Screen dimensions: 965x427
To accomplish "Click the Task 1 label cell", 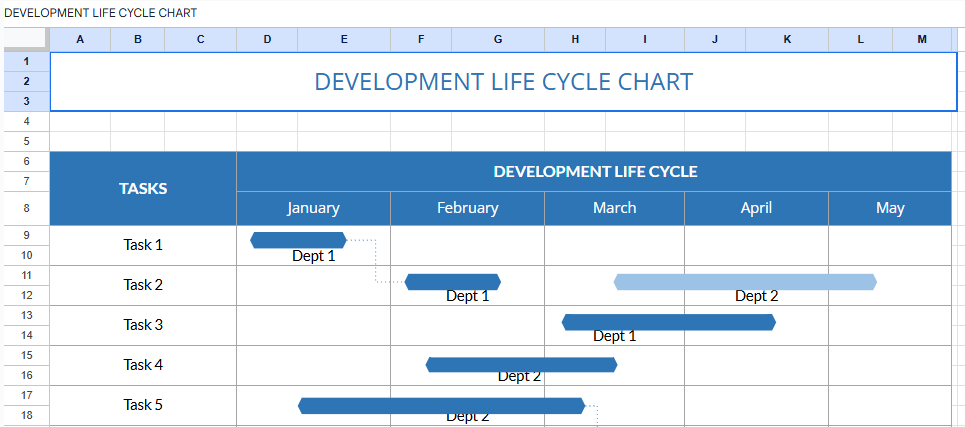I will pos(143,245).
